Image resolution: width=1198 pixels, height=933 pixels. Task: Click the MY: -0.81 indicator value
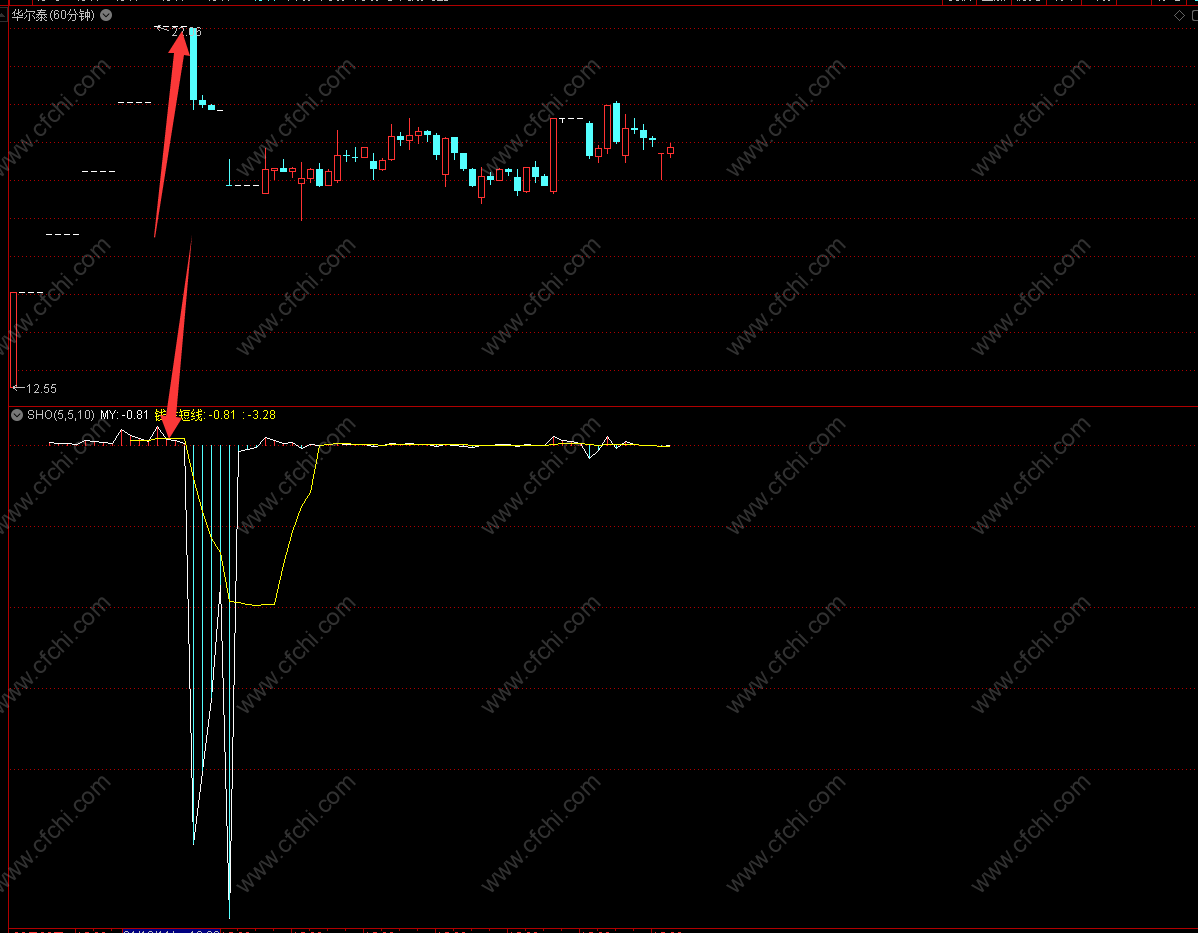pyautogui.click(x=124, y=415)
